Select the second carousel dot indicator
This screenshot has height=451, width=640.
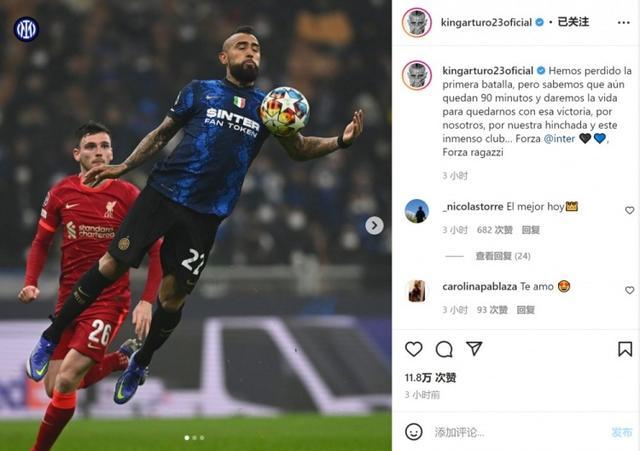[x=194, y=438]
